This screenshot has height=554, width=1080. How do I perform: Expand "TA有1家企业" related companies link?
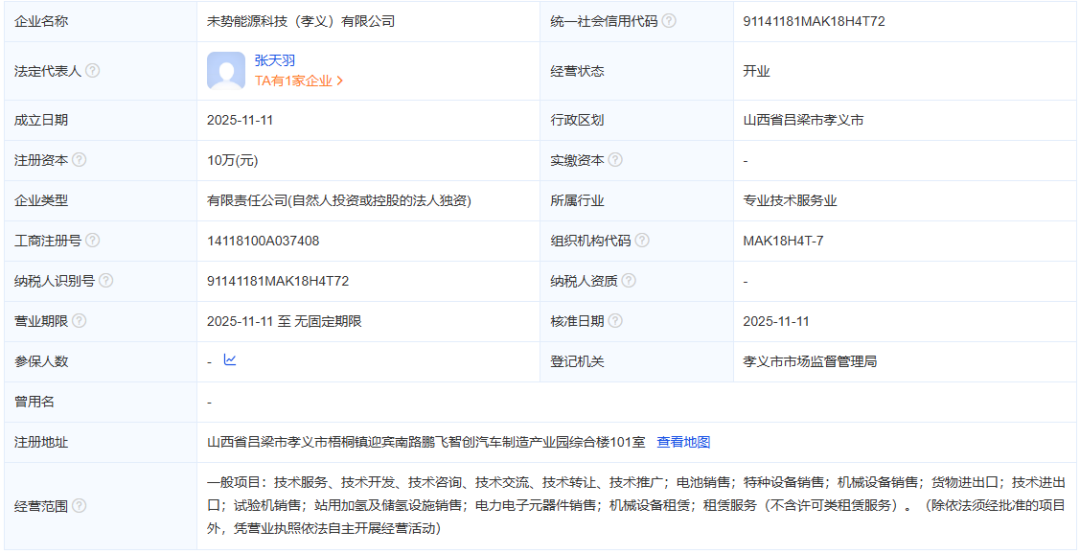point(298,81)
